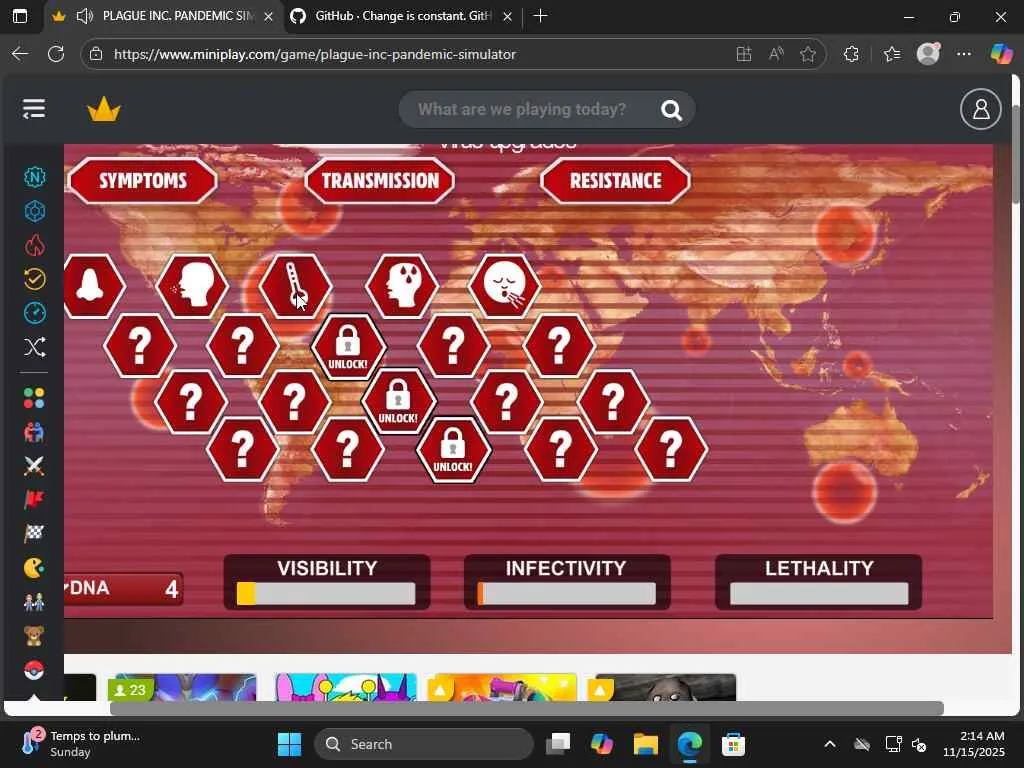Open the two-player games sidebar icon
The height and width of the screenshot is (768, 1024).
coord(35,432)
